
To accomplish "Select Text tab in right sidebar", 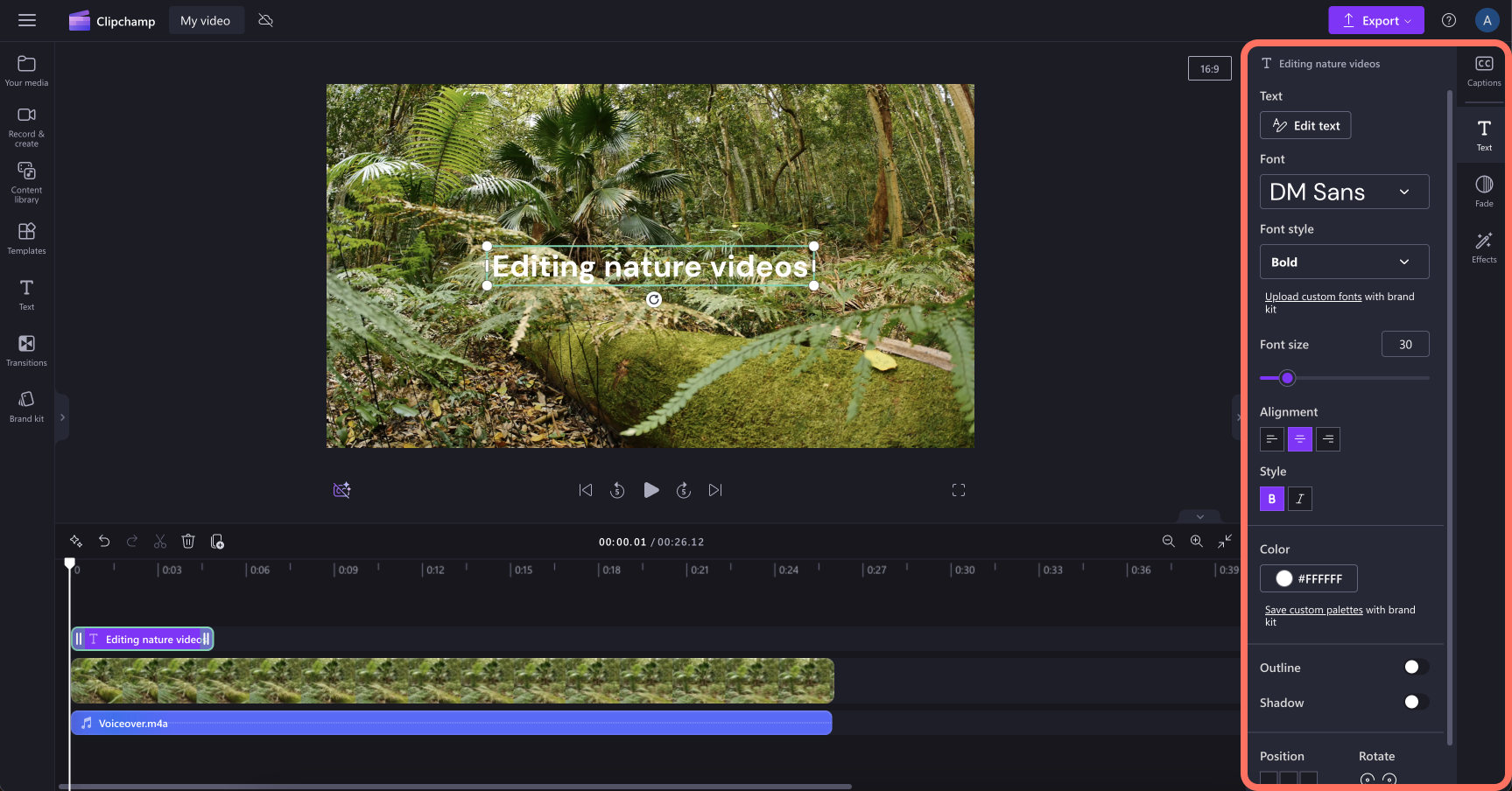I will [x=1484, y=135].
